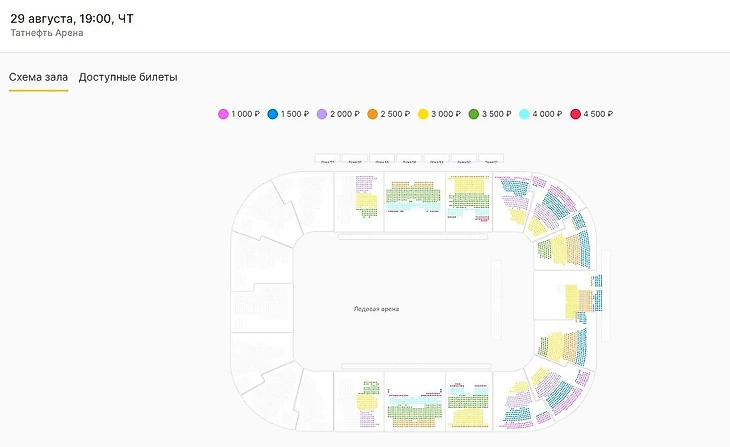Click the Ледовая арена label
Viewport: 730px width, 447px height.
tap(376, 309)
